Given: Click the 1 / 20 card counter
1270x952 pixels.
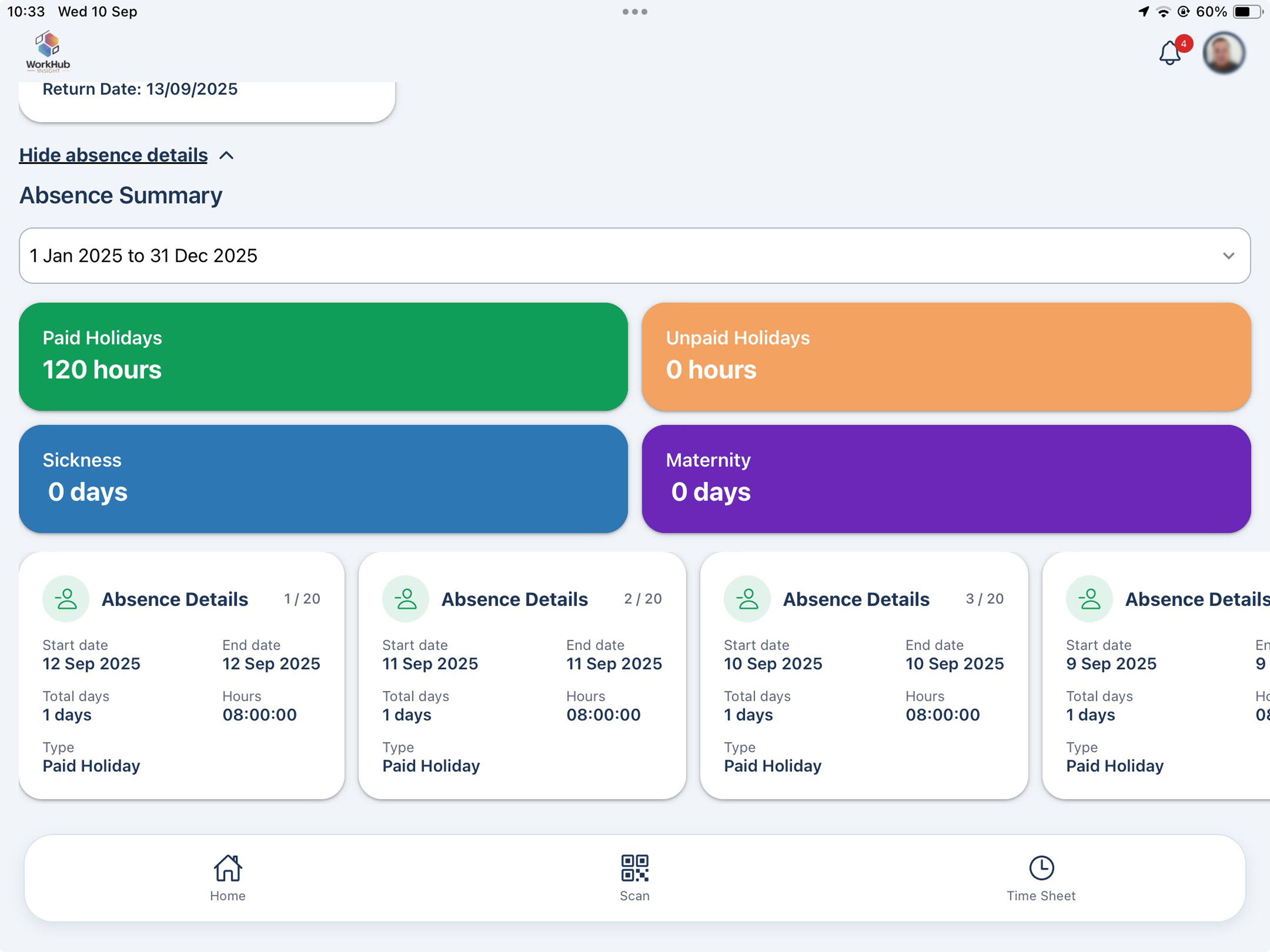Looking at the screenshot, I should 302,599.
